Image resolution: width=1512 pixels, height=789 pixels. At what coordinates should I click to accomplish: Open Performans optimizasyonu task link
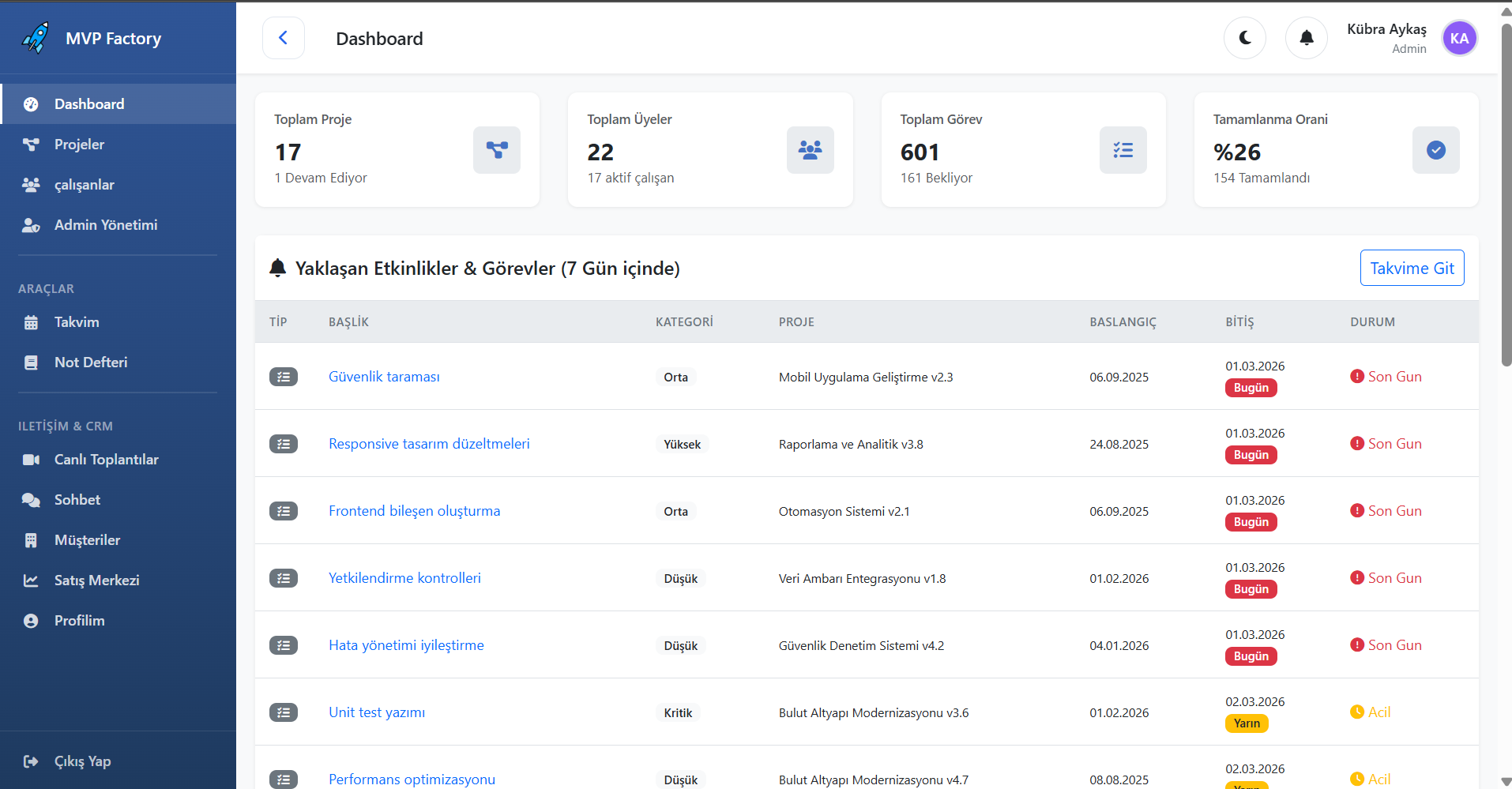pyautogui.click(x=412, y=780)
